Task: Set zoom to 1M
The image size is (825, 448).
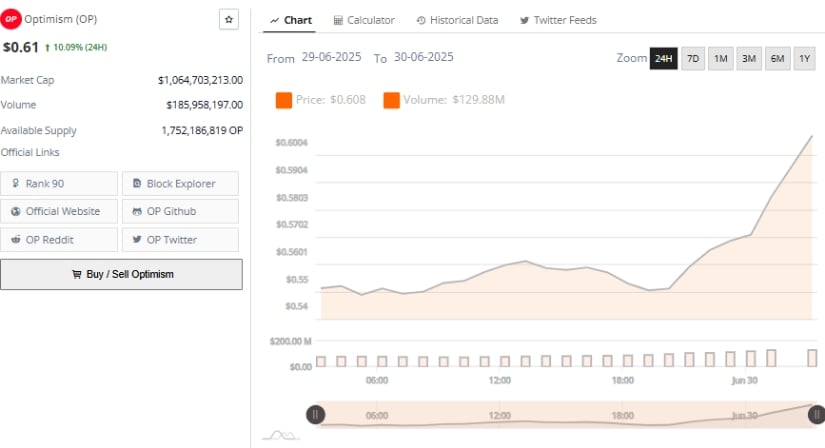Action: 720,58
